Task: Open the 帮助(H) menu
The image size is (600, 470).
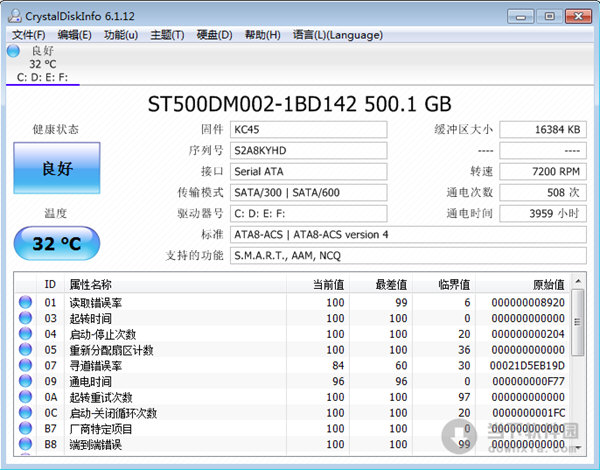Action: pyautogui.click(x=262, y=35)
